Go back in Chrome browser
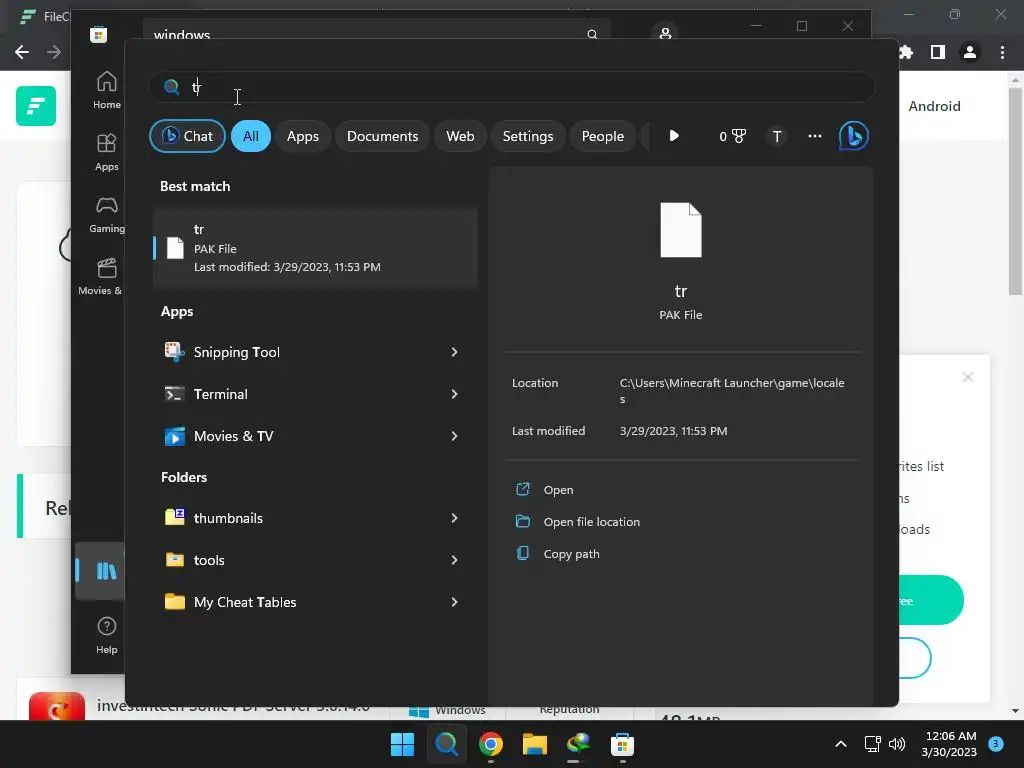The height and width of the screenshot is (768, 1024). click(x=22, y=52)
